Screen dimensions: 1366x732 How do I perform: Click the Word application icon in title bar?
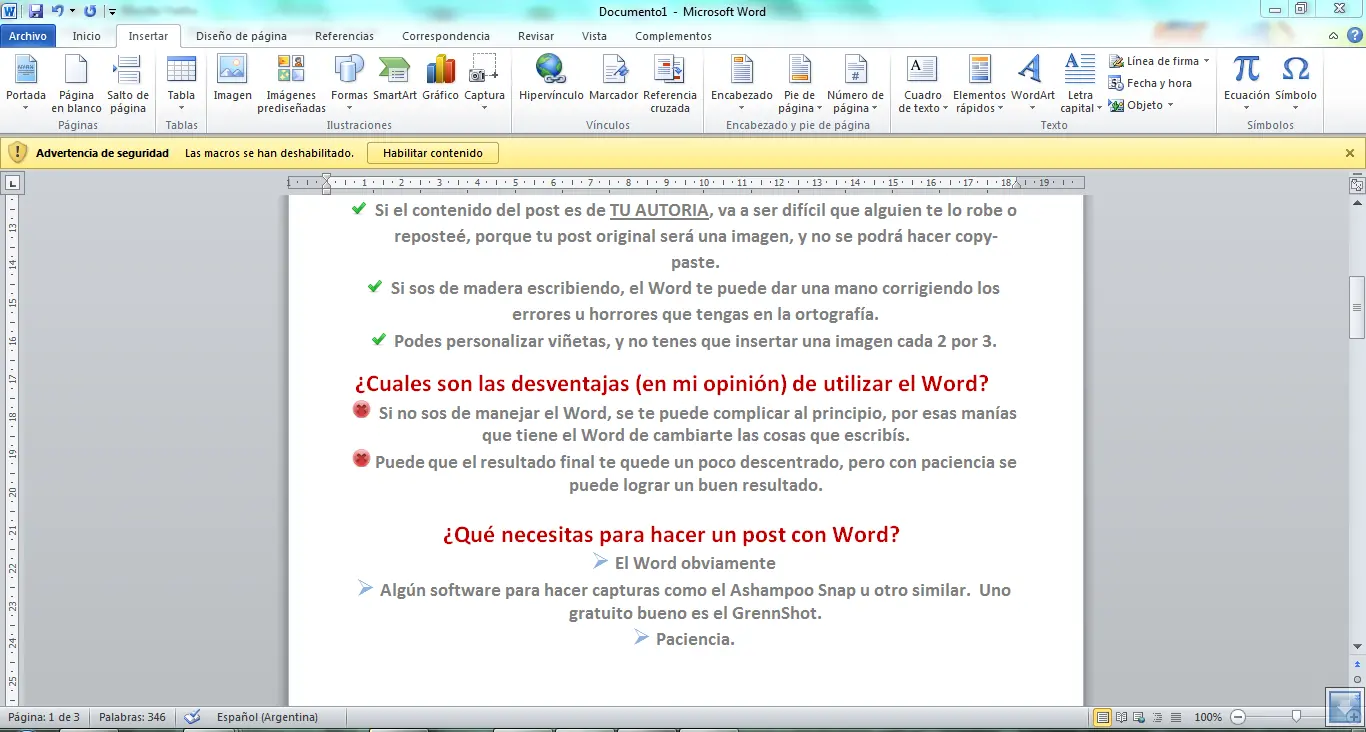[x=10, y=11]
